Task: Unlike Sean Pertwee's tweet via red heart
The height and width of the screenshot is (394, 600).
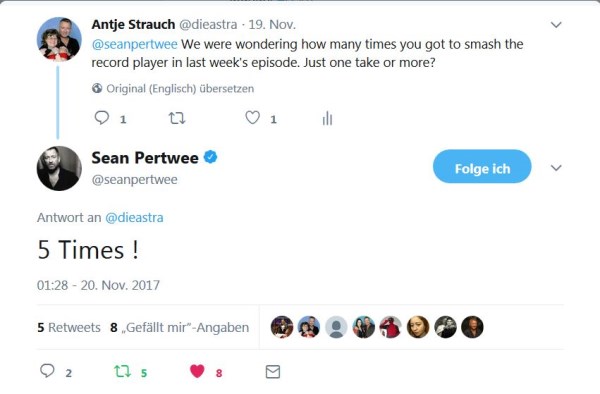Action: point(197,371)
